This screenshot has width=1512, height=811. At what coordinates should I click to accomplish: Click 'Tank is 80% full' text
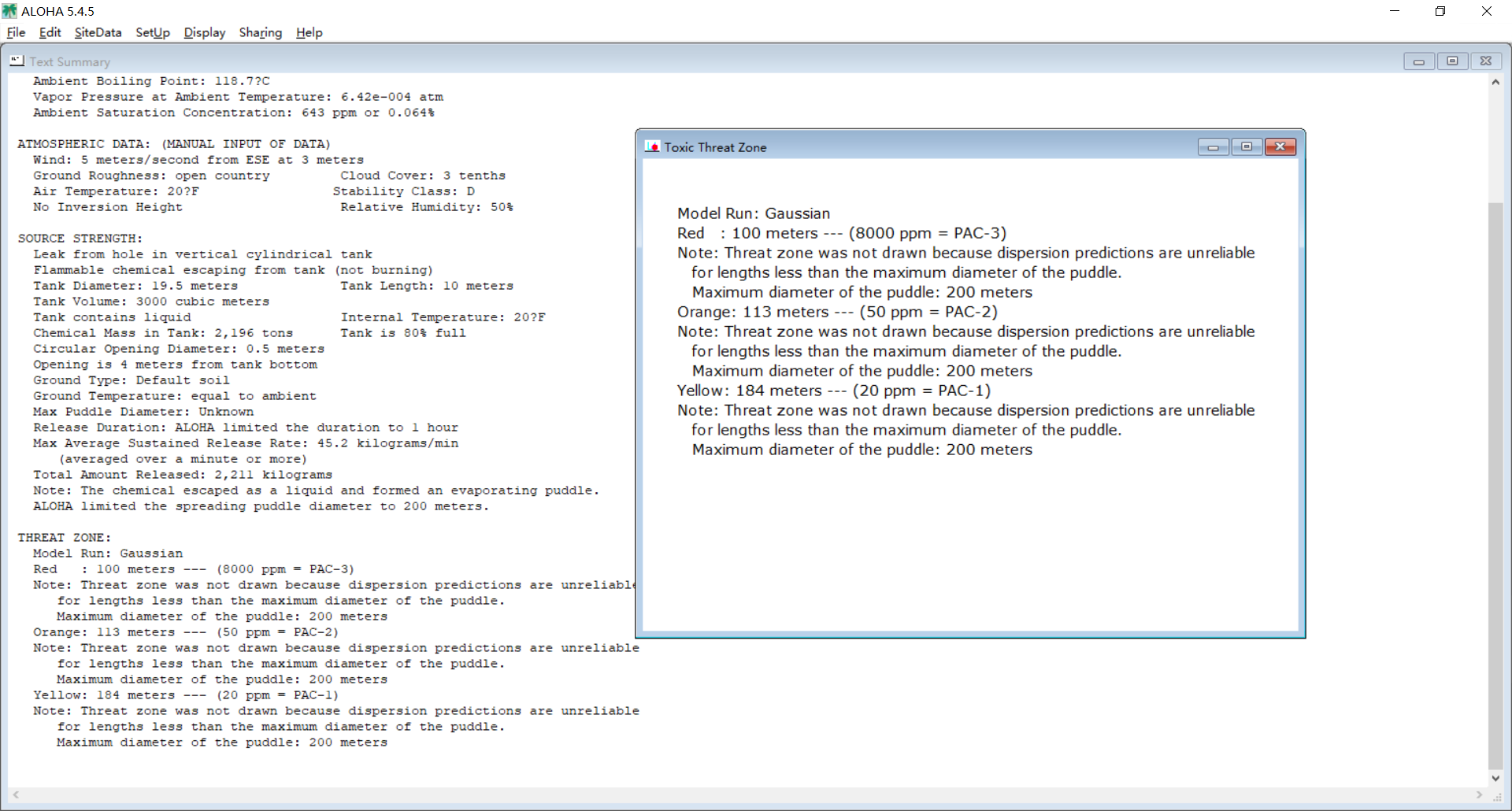coord(403,333)
